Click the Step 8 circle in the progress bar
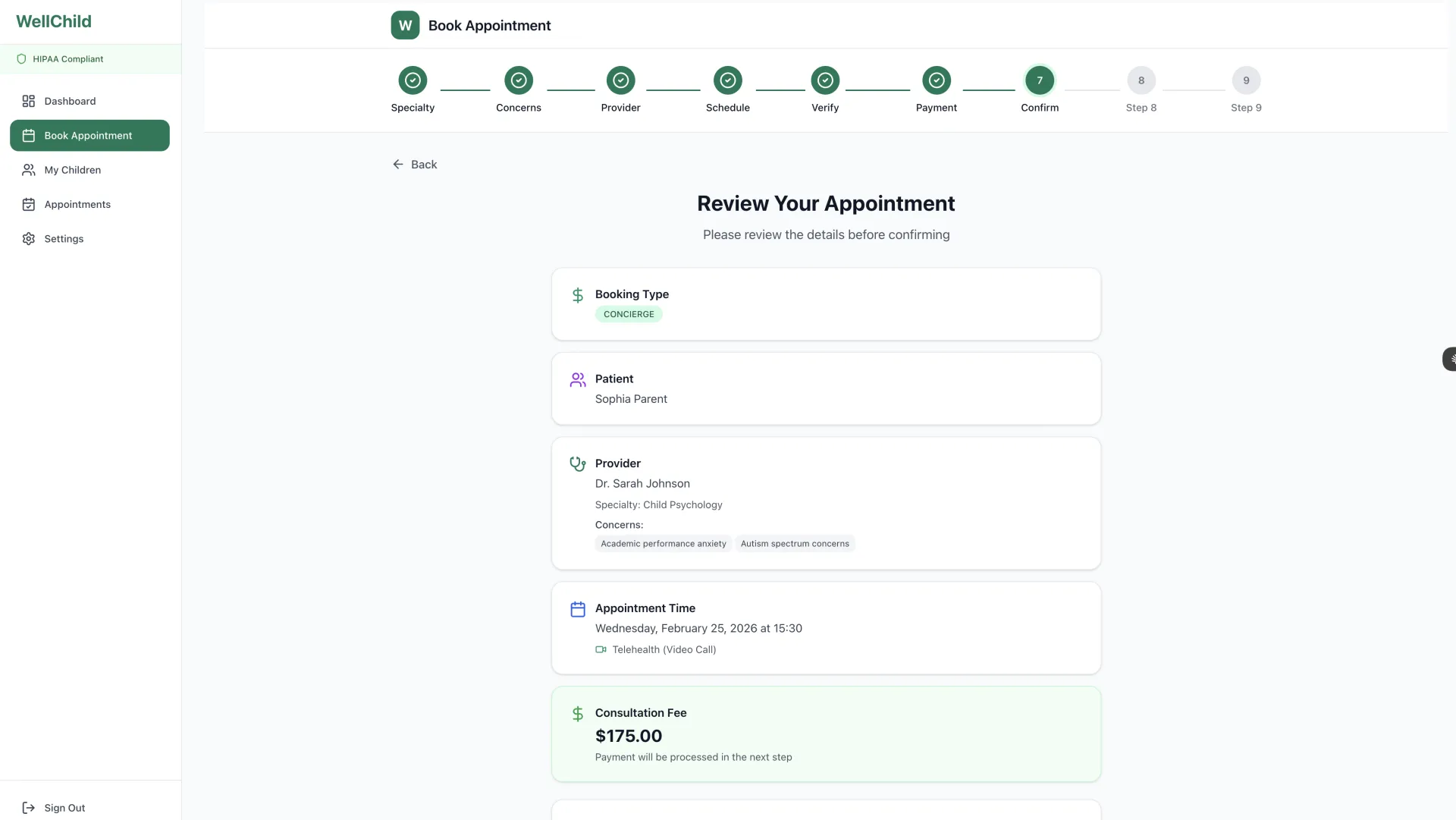 point(1141,80)
